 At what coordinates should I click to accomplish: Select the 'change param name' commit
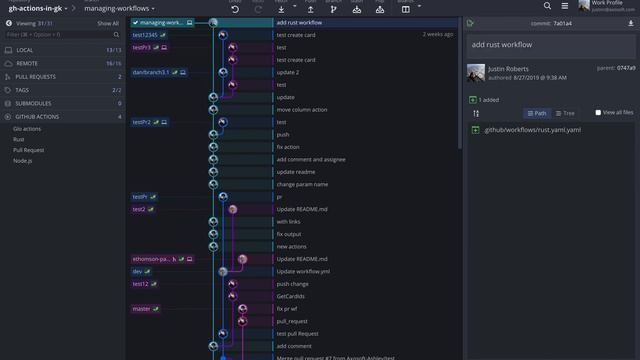click(302, 184)
